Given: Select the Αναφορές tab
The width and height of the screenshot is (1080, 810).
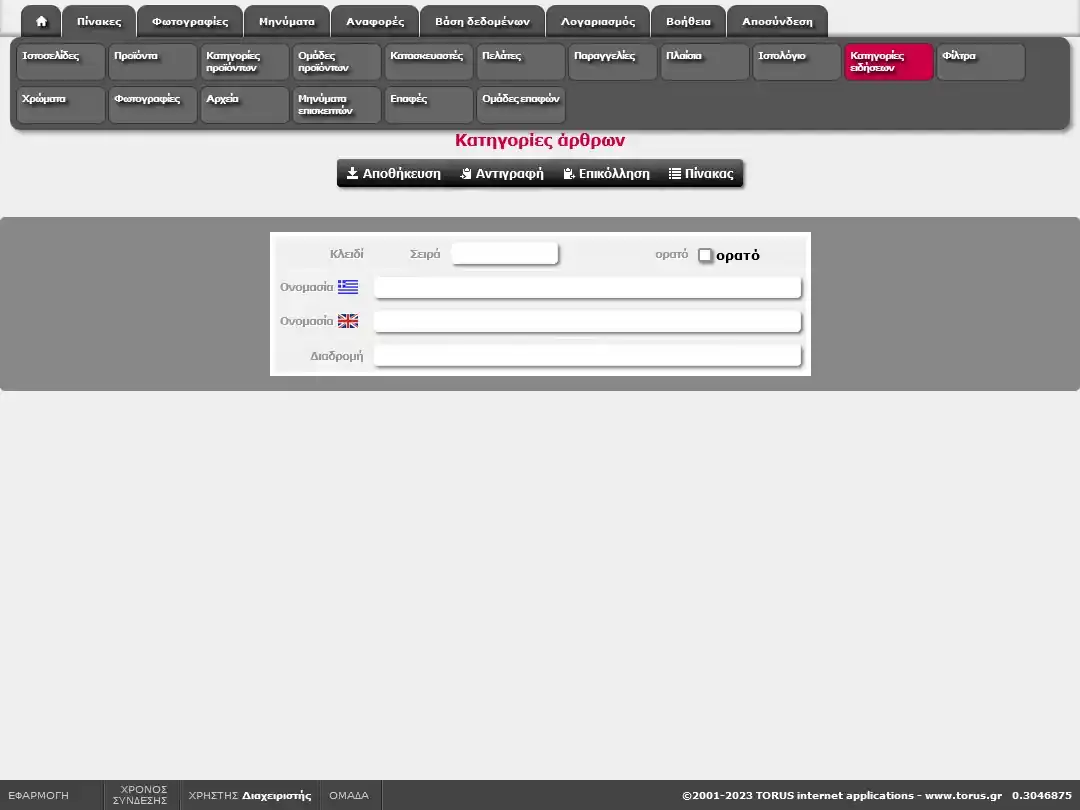Looking at the screenshot, I should (x=375, y=21).
